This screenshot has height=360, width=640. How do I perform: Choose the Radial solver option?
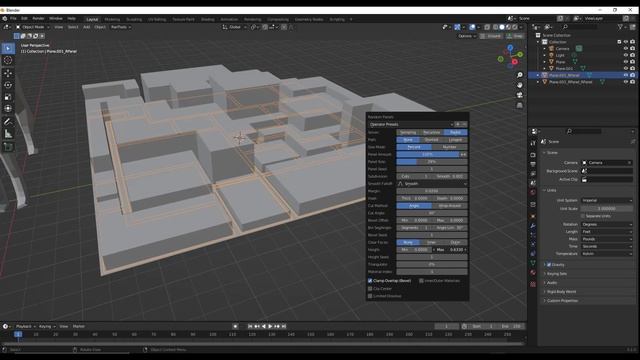tap(456, 132)
